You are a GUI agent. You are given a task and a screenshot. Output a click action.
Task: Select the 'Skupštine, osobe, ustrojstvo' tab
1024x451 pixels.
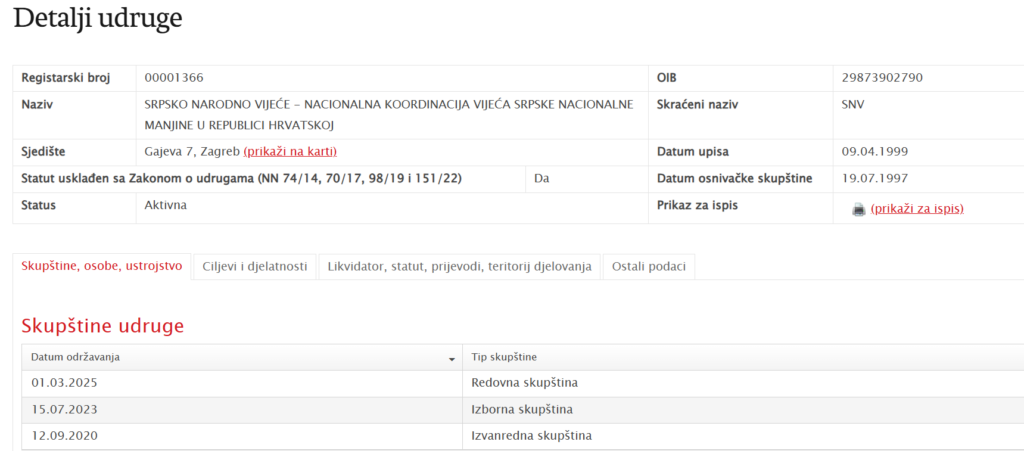point(102,266)
